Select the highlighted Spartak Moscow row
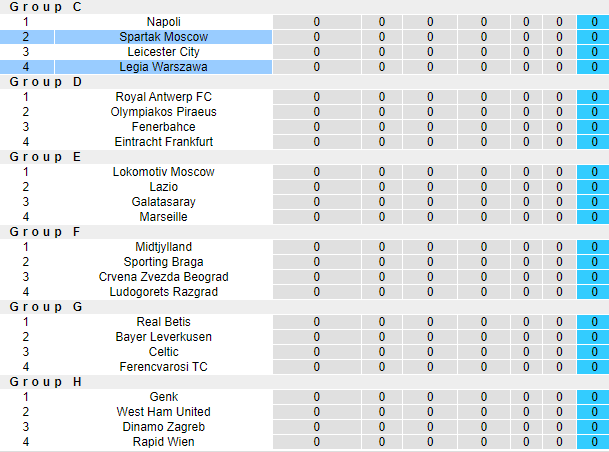This screenshot has height=452, width=609. coord(164,37)
